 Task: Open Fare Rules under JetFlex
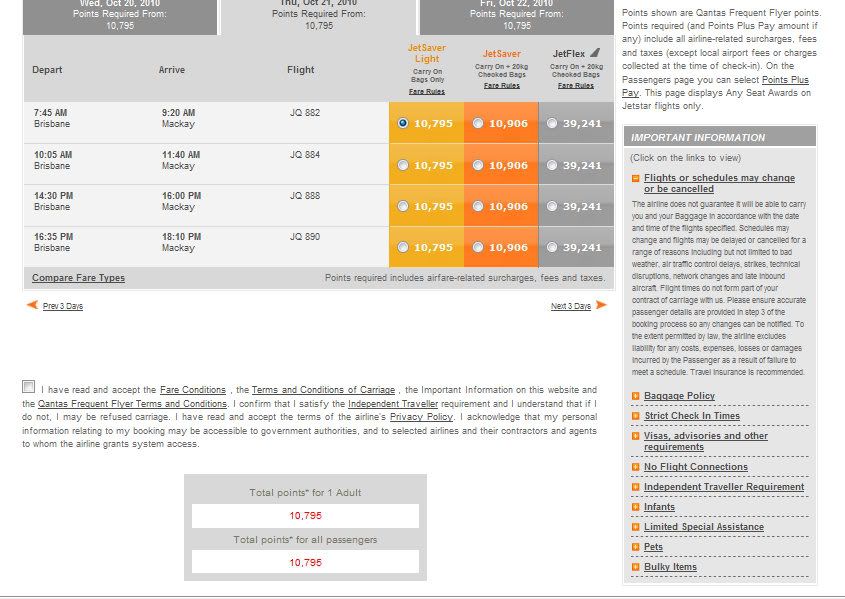coord(576,86)
